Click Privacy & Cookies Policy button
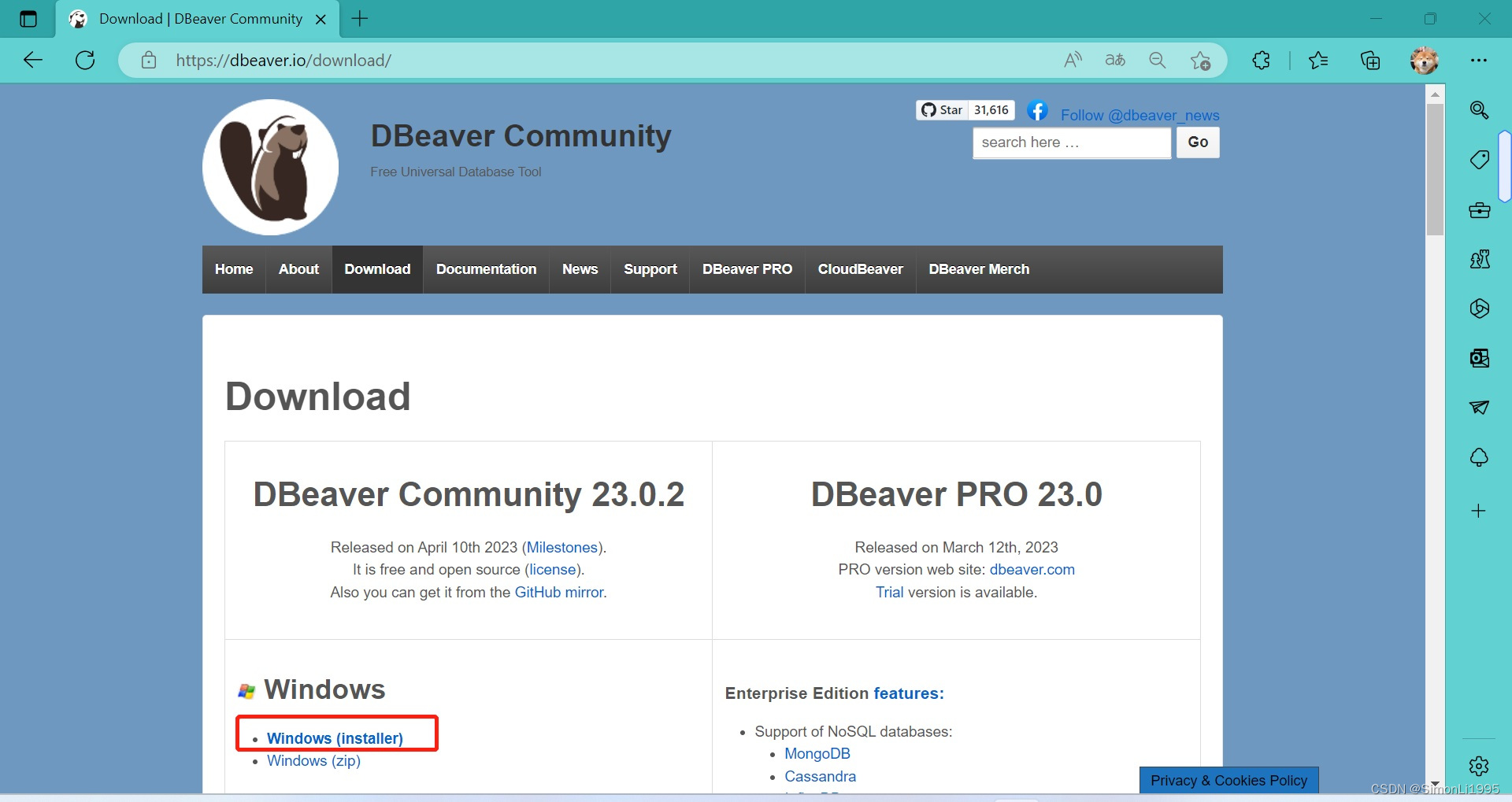1512x802 pixels. click(x=1228, y=780)
